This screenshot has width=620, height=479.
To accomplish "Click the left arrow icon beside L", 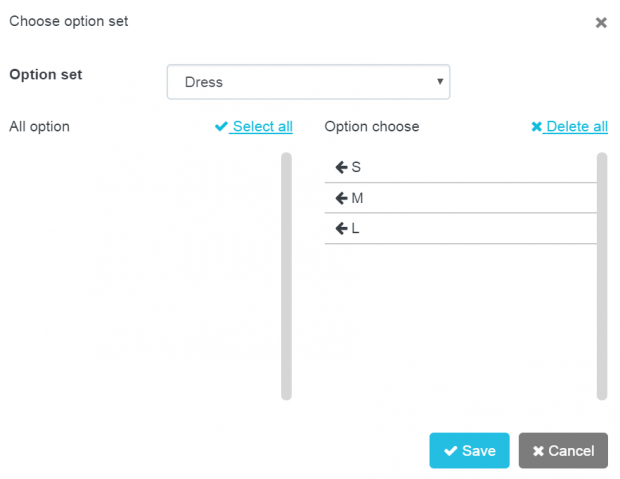I will click(341, 228).
